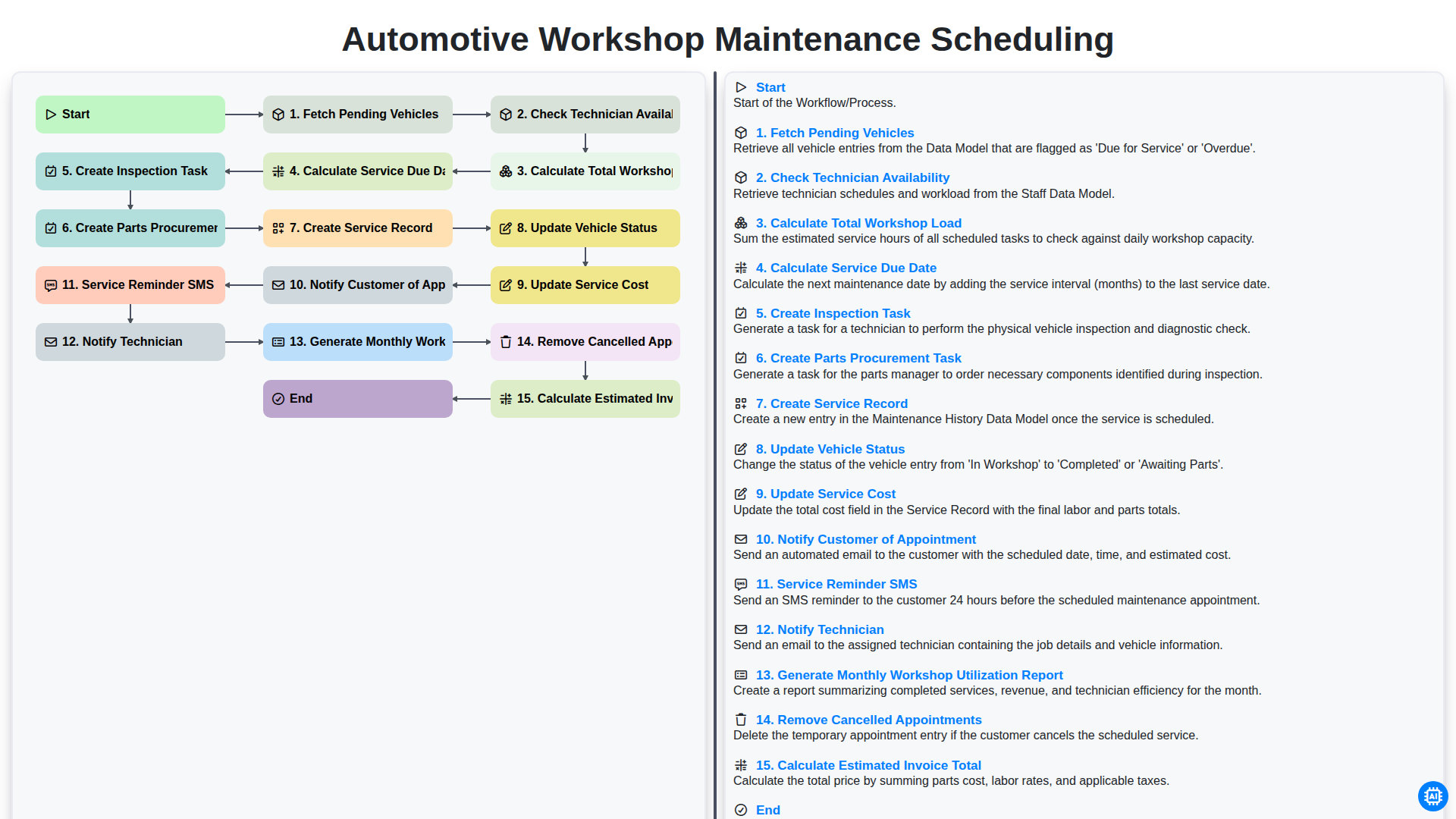Open the 14. Remove Cancelled Appointments link
Screen dimensions: 1456x819
pos(869,720)
